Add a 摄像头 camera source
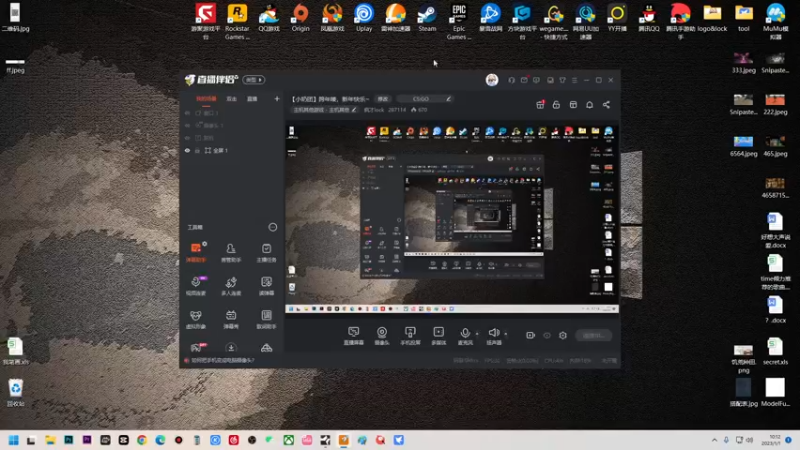The height and width of the screenshot is (450, 800). click(382, 335)
